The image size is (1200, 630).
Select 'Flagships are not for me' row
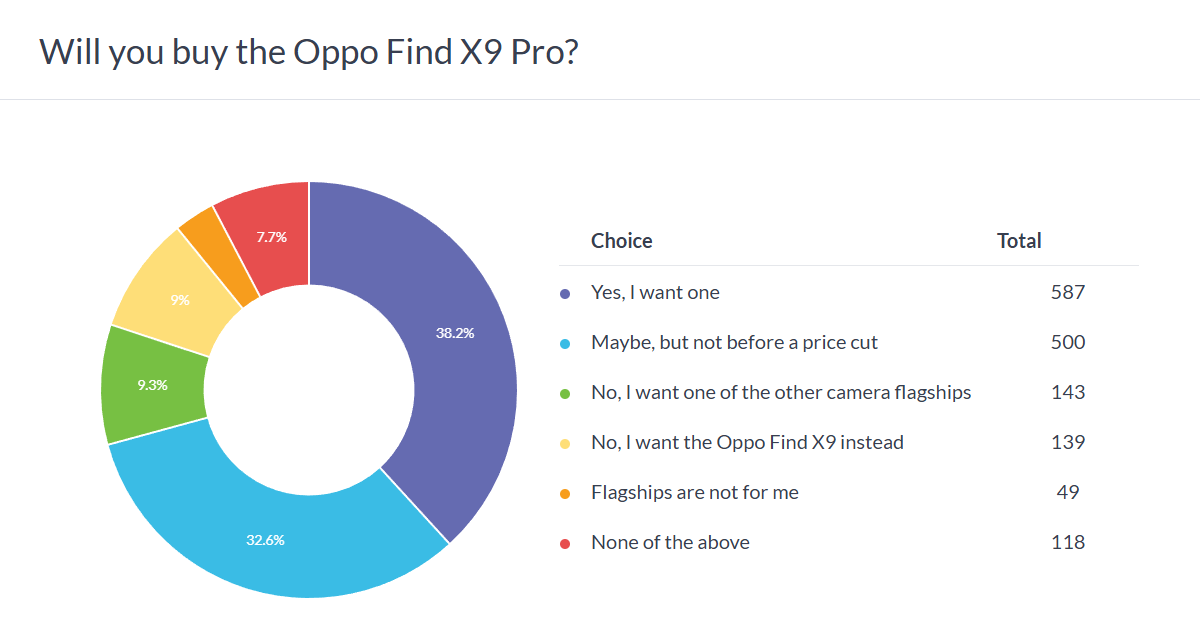[x=695, y=493]
